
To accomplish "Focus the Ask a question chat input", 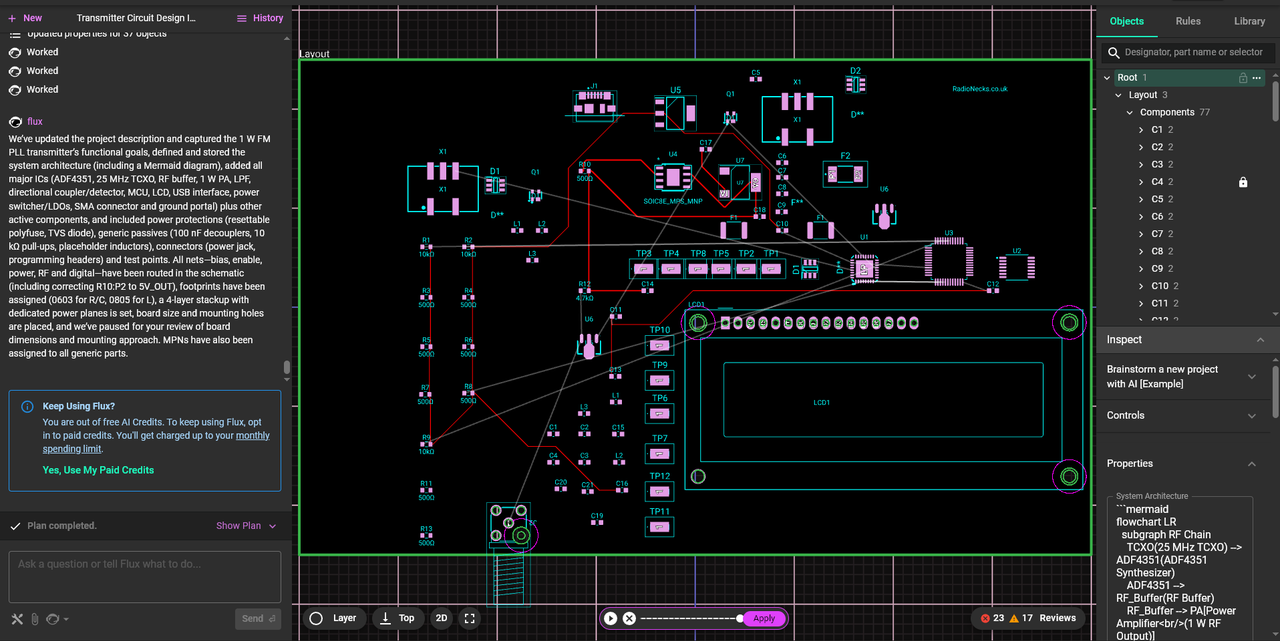I will coord(145,576).
